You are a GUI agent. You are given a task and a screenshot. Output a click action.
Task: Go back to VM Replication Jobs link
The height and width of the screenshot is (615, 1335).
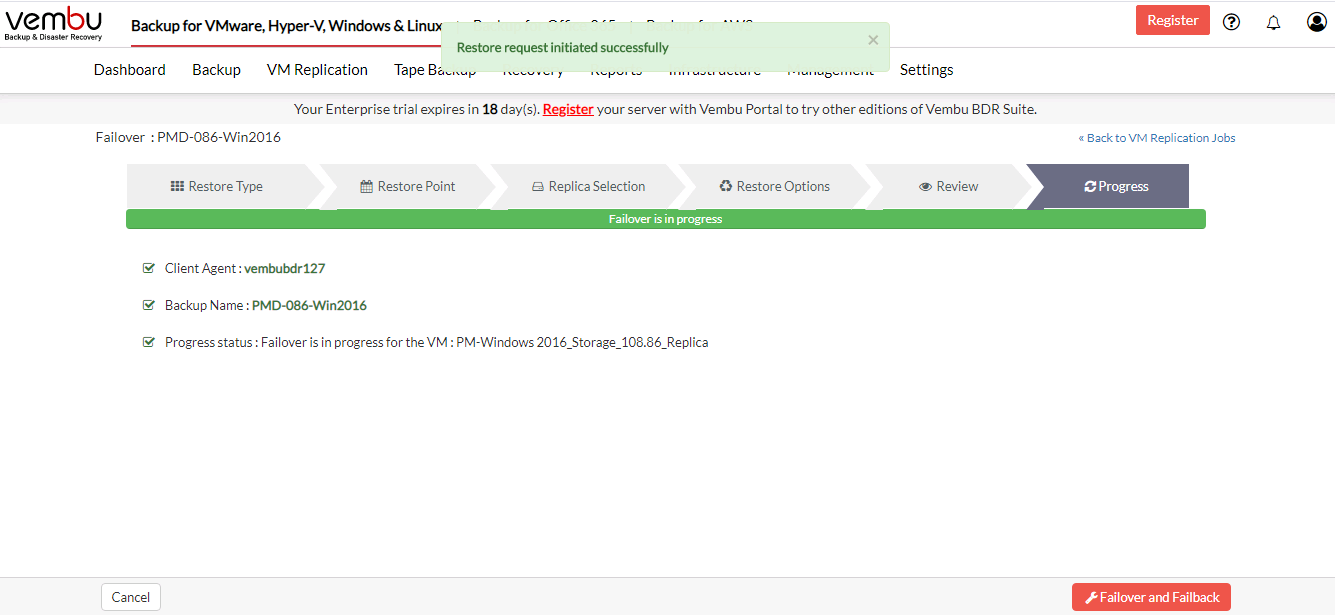point(1157,138)
